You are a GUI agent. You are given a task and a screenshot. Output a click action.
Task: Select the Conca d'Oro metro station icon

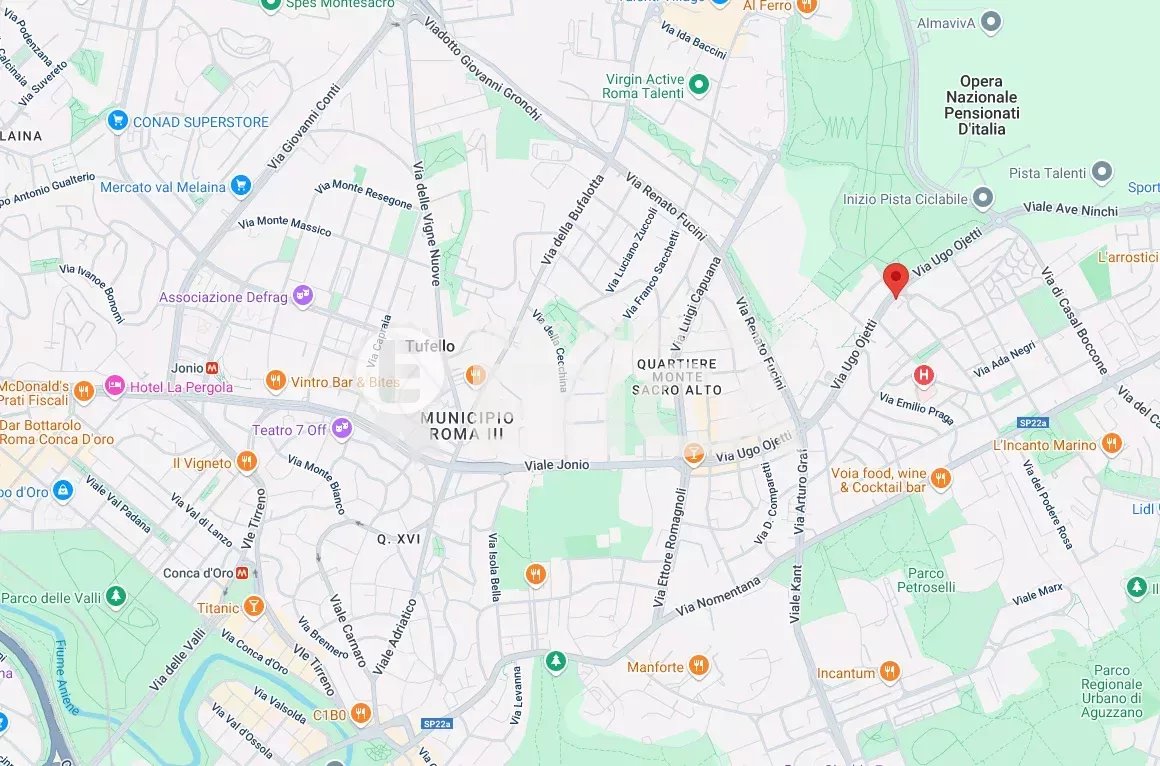click(x=241, y=573)
